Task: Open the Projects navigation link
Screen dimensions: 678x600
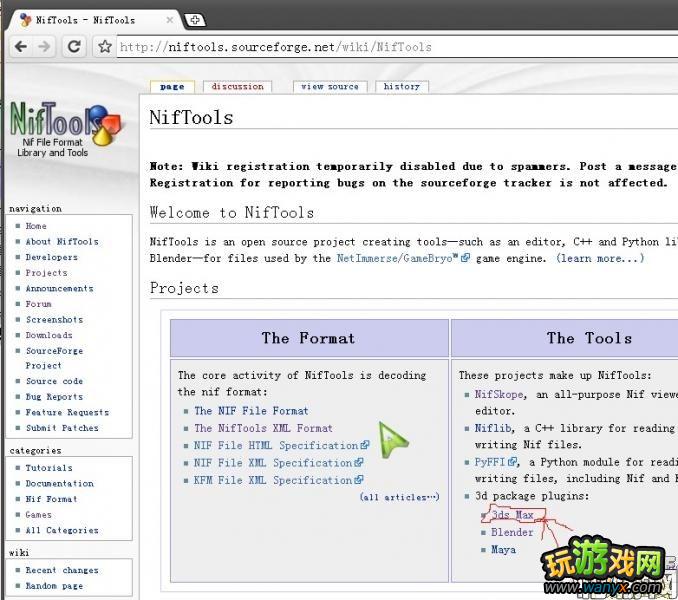Action: 46,272
